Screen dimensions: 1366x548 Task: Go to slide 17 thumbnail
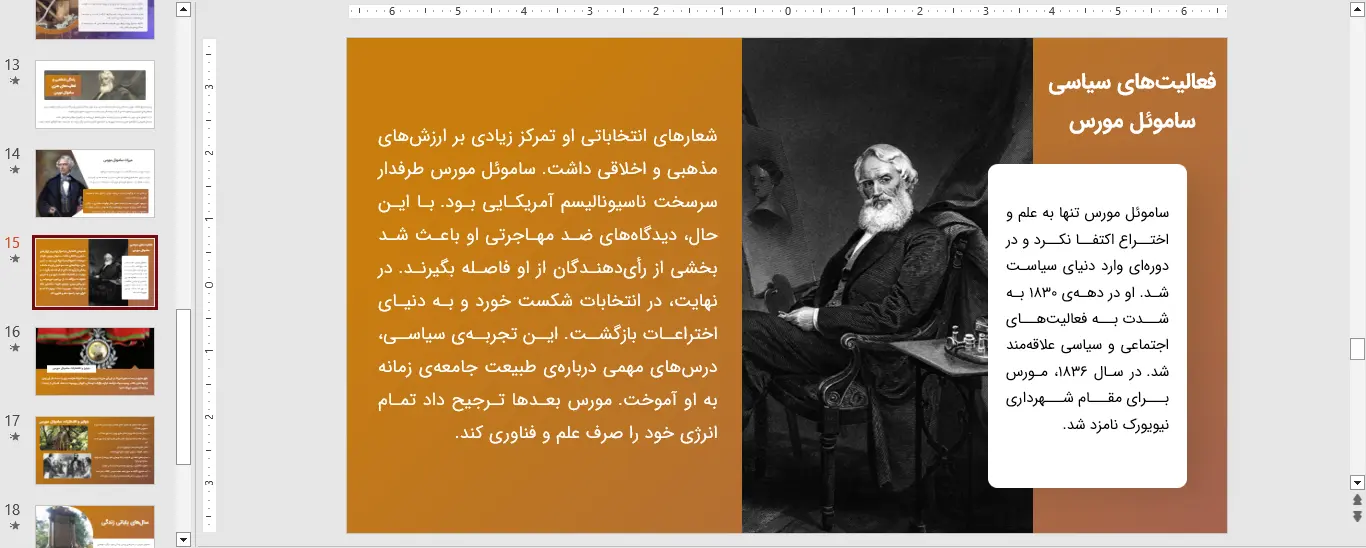click(x=95, y=450)
